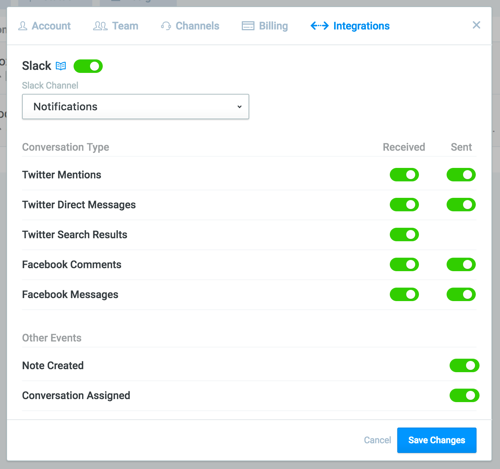Viewport: 500px width, 469px height.
Task: Click the Save Changes button
Action: point(437,440)
